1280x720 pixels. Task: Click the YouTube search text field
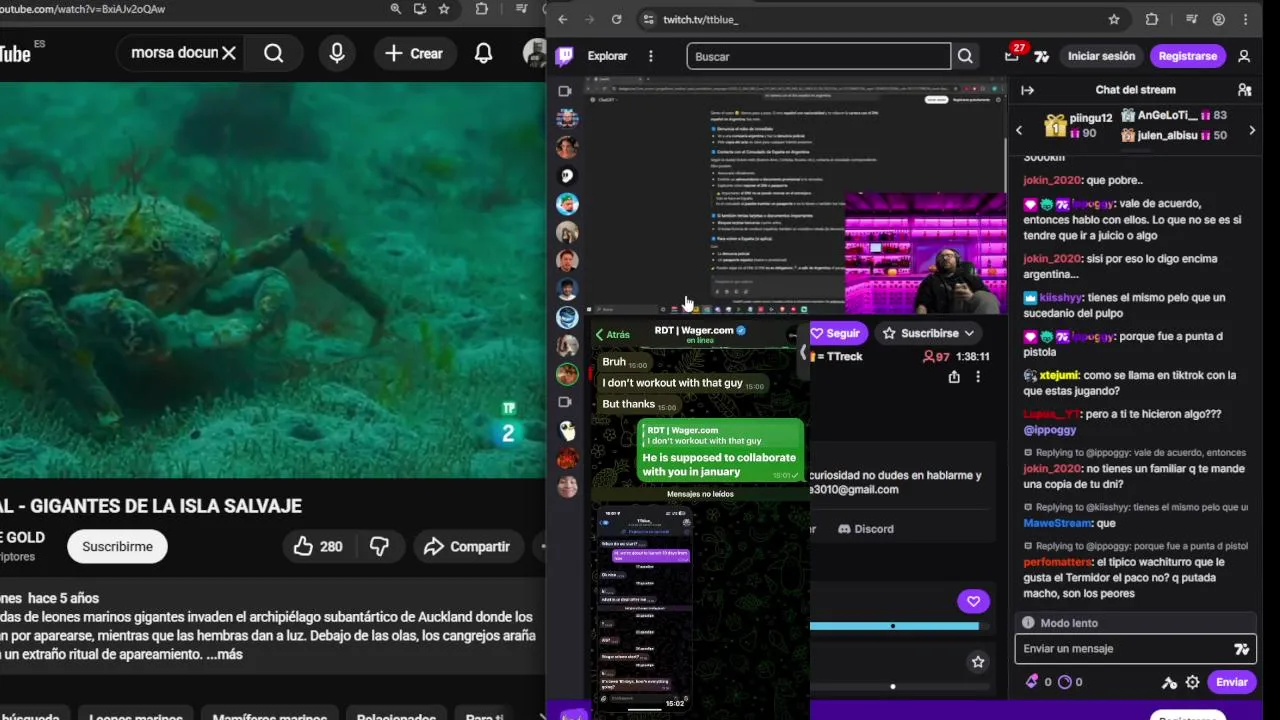174,53
